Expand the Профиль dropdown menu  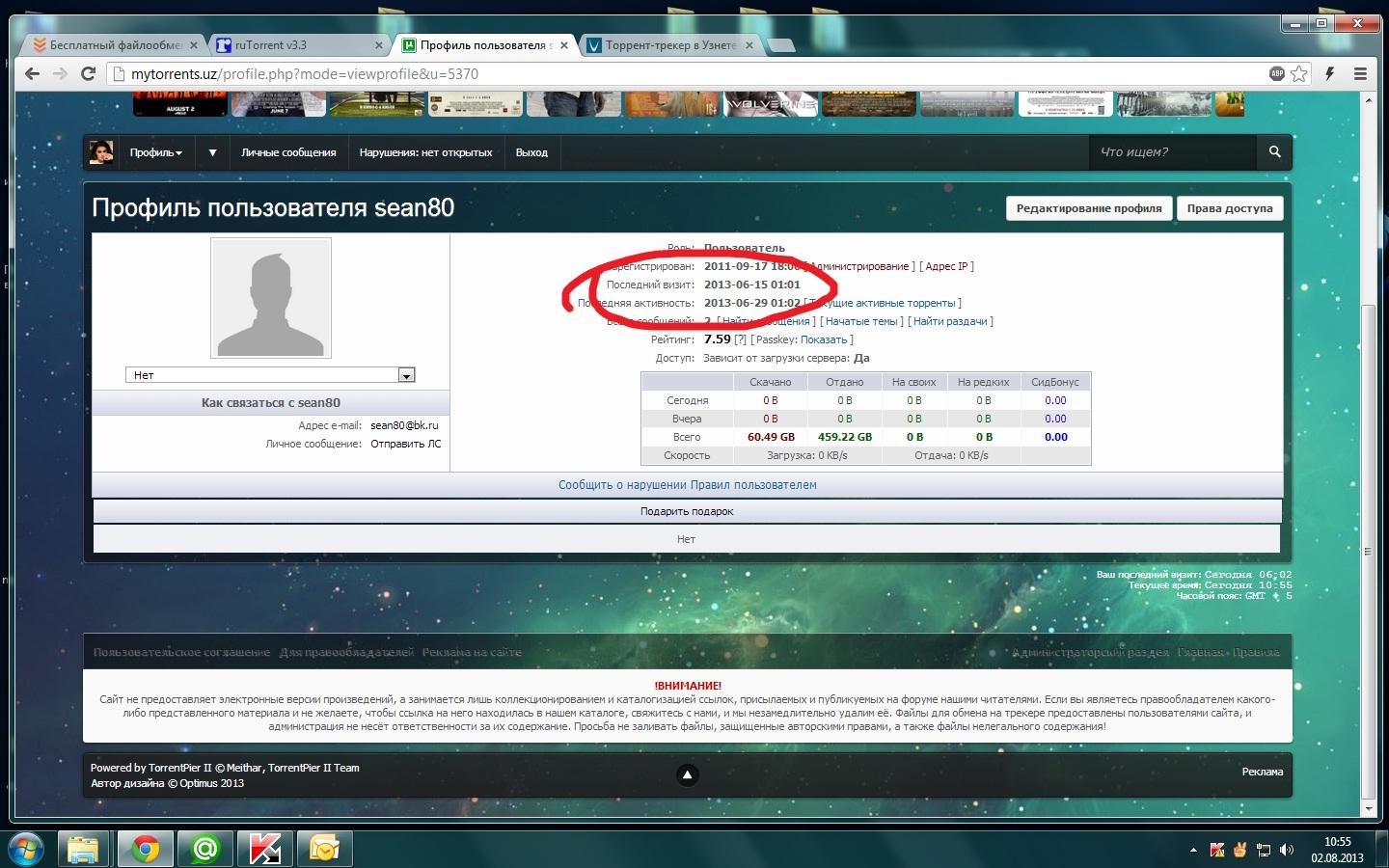click(155, 152)
